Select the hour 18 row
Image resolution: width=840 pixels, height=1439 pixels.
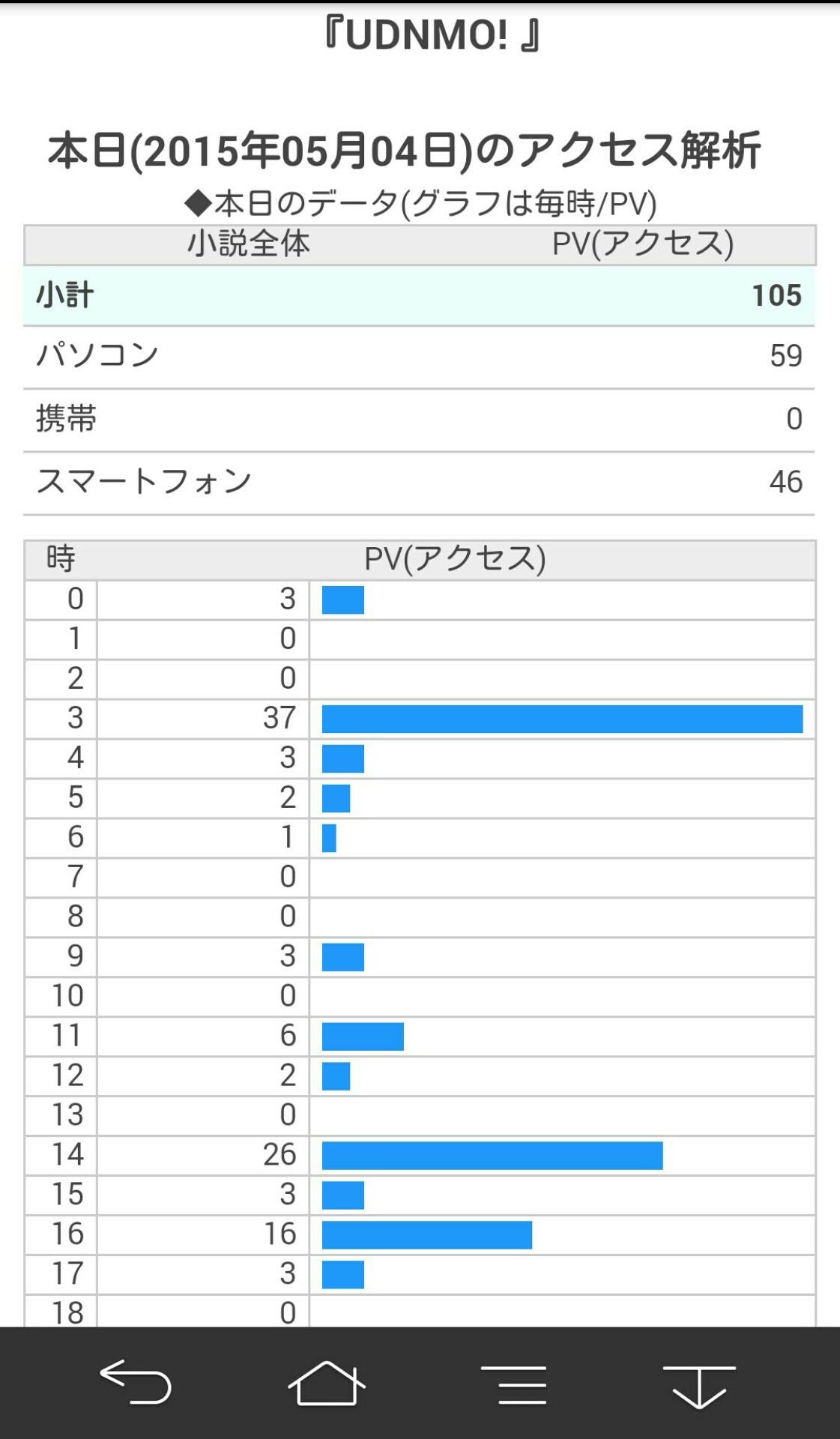coord(420,1312)
